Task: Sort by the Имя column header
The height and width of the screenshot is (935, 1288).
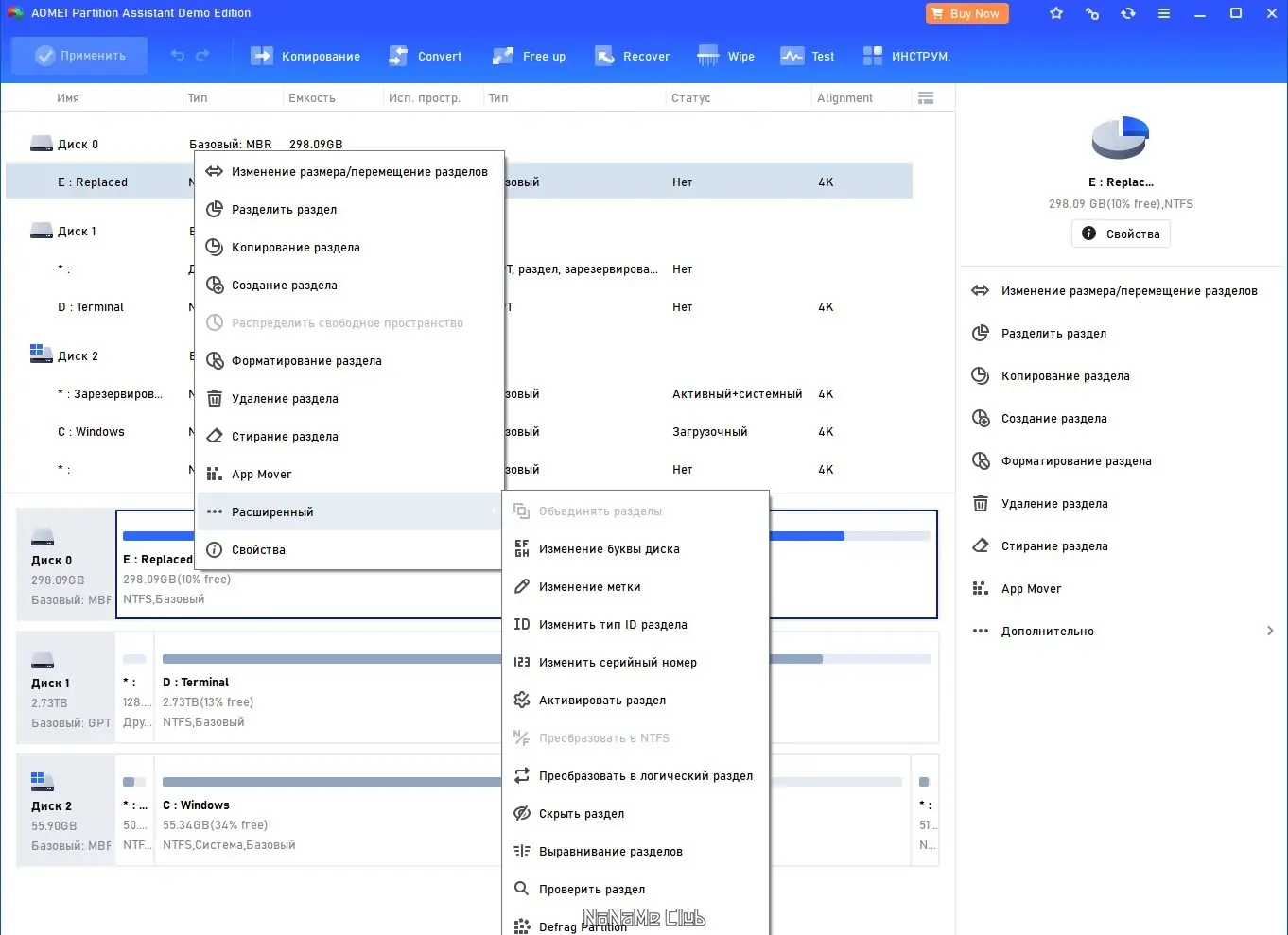Action: click(x=68, y=97)
